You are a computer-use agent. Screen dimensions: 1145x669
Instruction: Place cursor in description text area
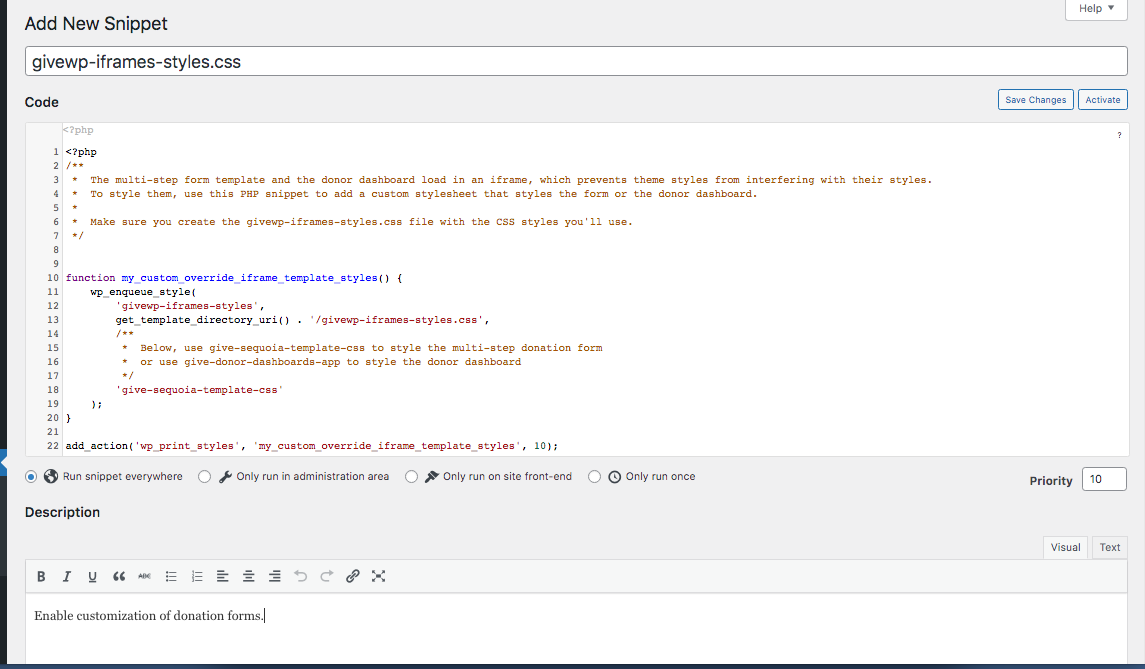576,628
